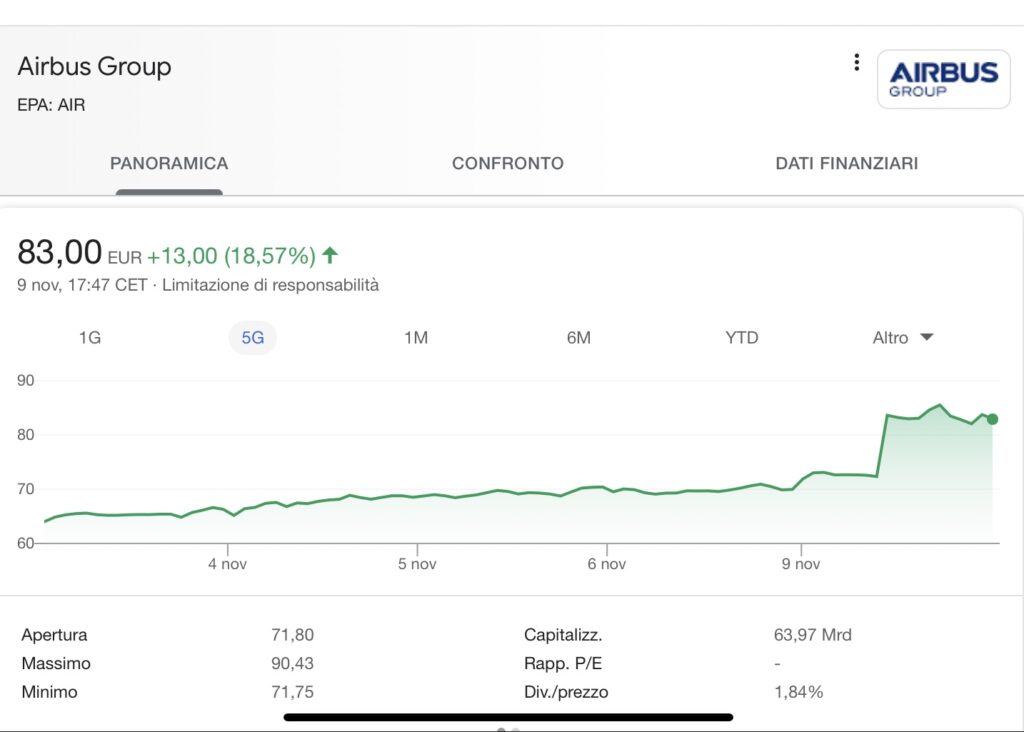1024x732 pixels.
Task: Select the 6M time range
Action: tap(579, 338)
